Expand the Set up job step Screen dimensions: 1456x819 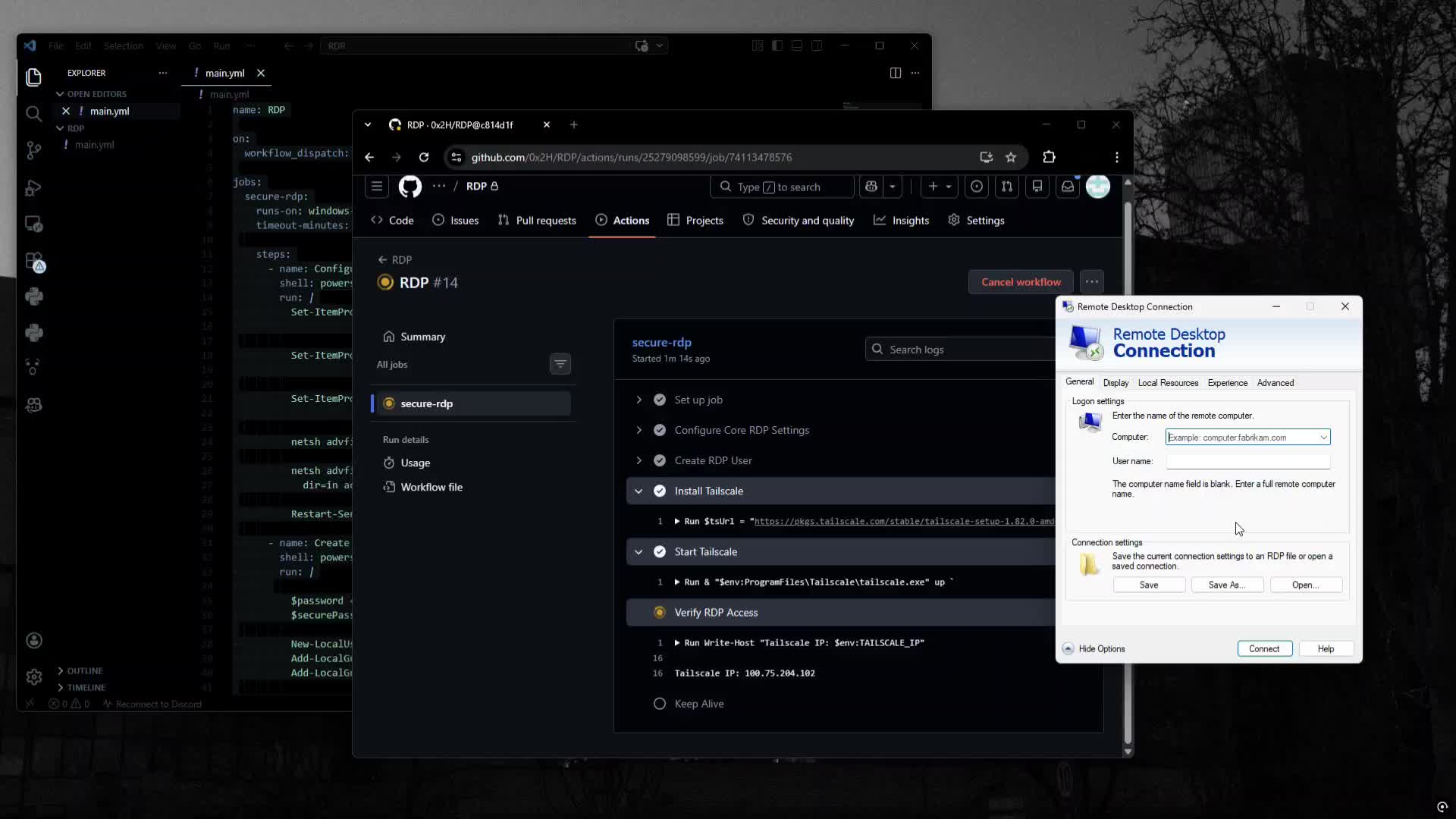click(x=639, y=400)
